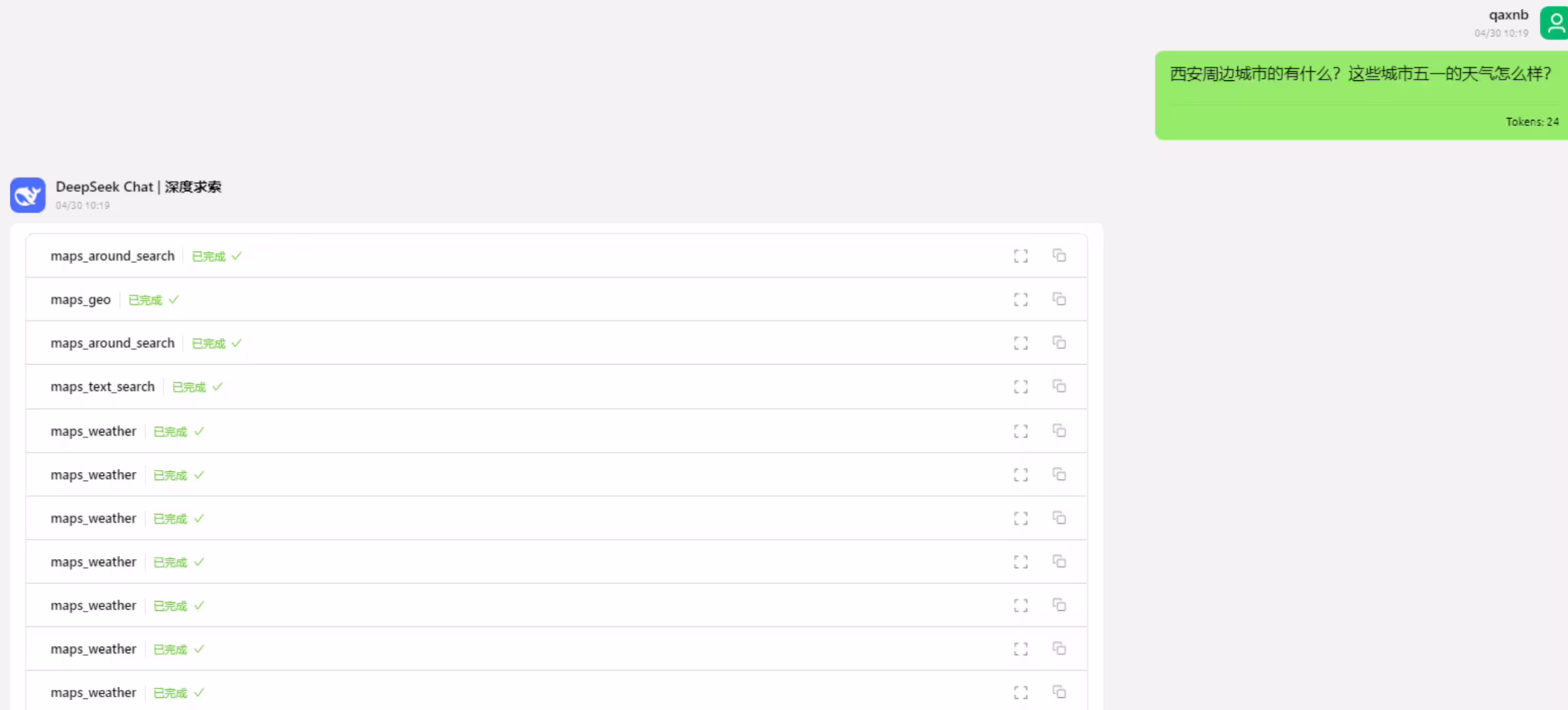
Task: Click the qaxnb username label
Action: [1509, 15]
